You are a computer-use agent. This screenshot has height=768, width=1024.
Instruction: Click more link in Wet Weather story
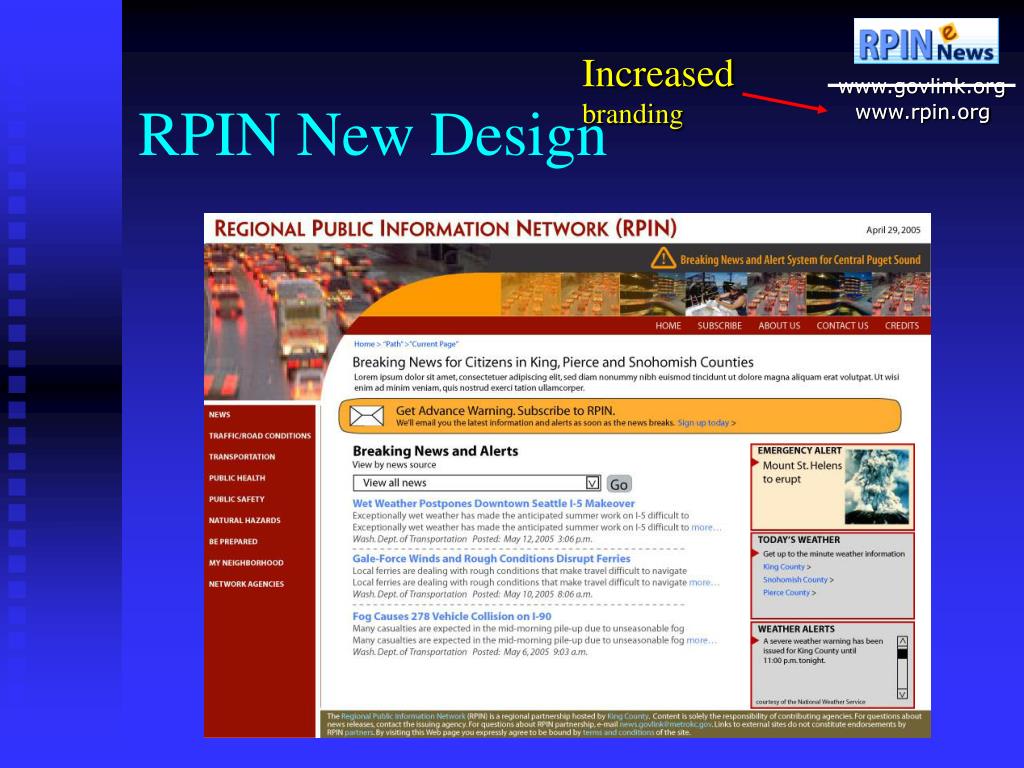click(x=706, y=527)
